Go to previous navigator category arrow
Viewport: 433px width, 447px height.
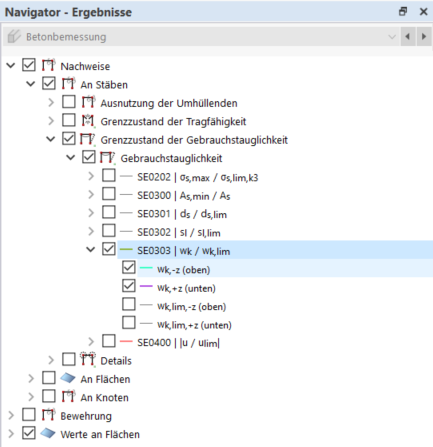407,36
